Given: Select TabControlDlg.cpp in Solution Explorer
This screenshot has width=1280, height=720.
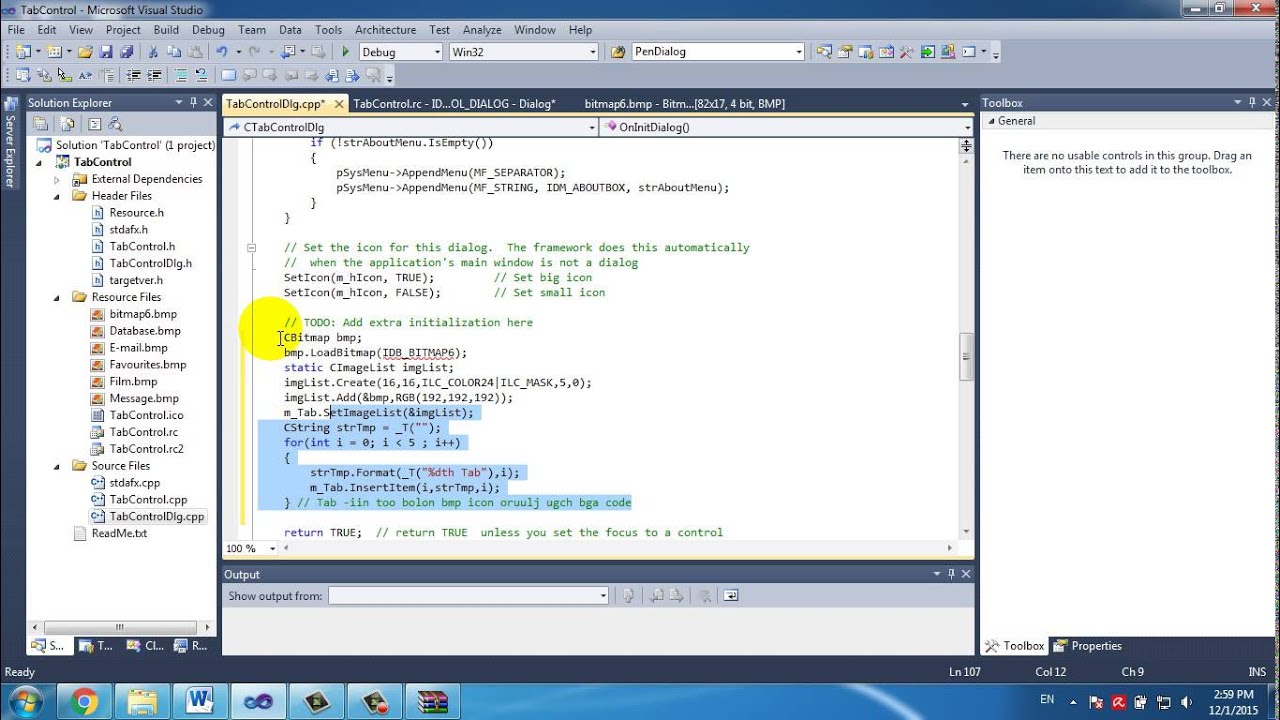Looking at the screenshot, I should (157, 517).
